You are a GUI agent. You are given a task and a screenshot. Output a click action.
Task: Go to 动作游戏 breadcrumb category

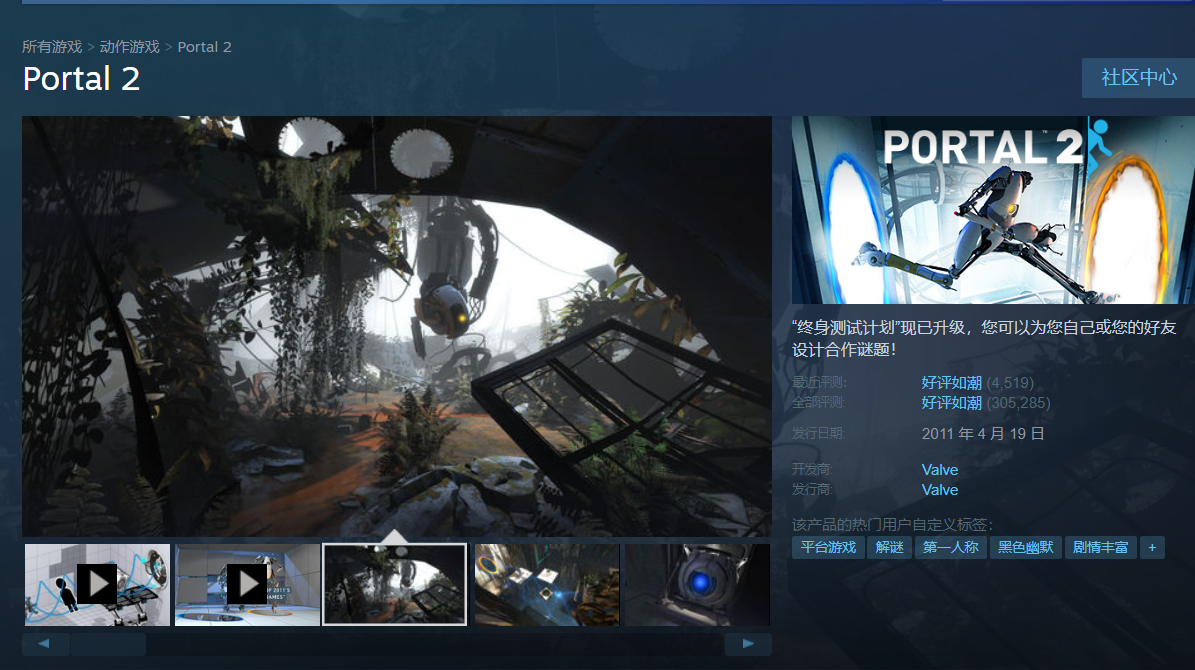click(130, 47)
